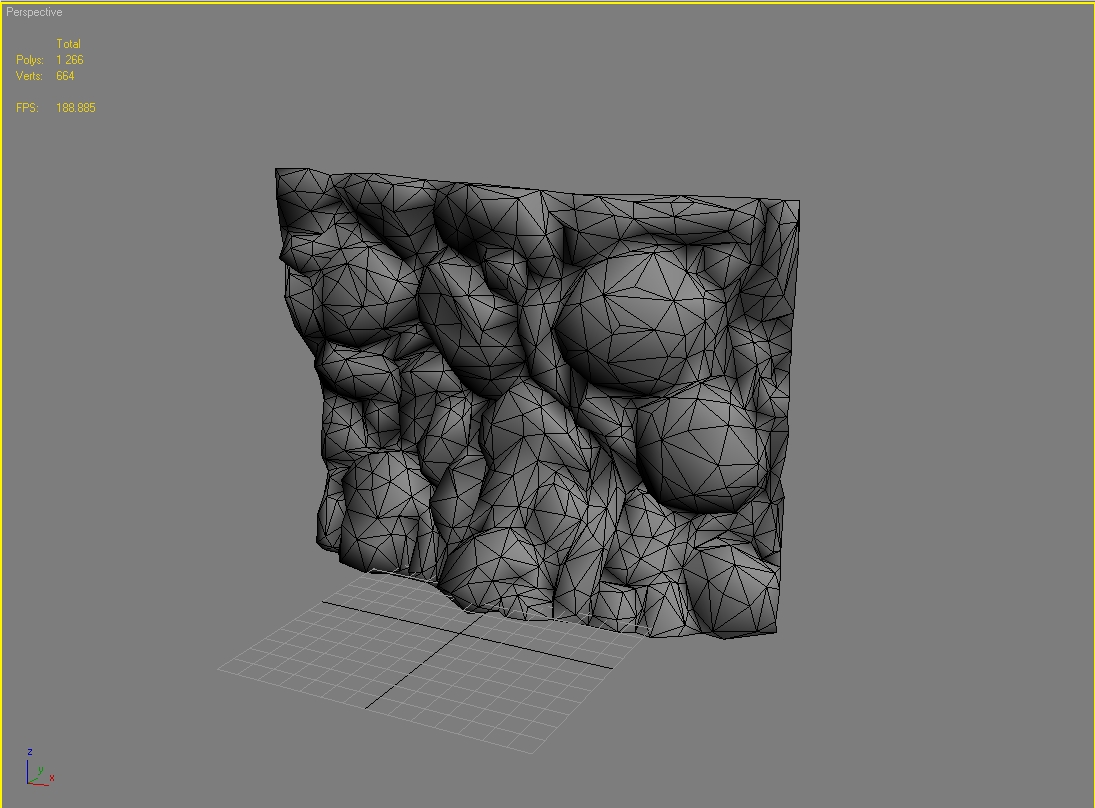Click the Verts count value 664
This screenshot has width=1095, height=808.
65,76
